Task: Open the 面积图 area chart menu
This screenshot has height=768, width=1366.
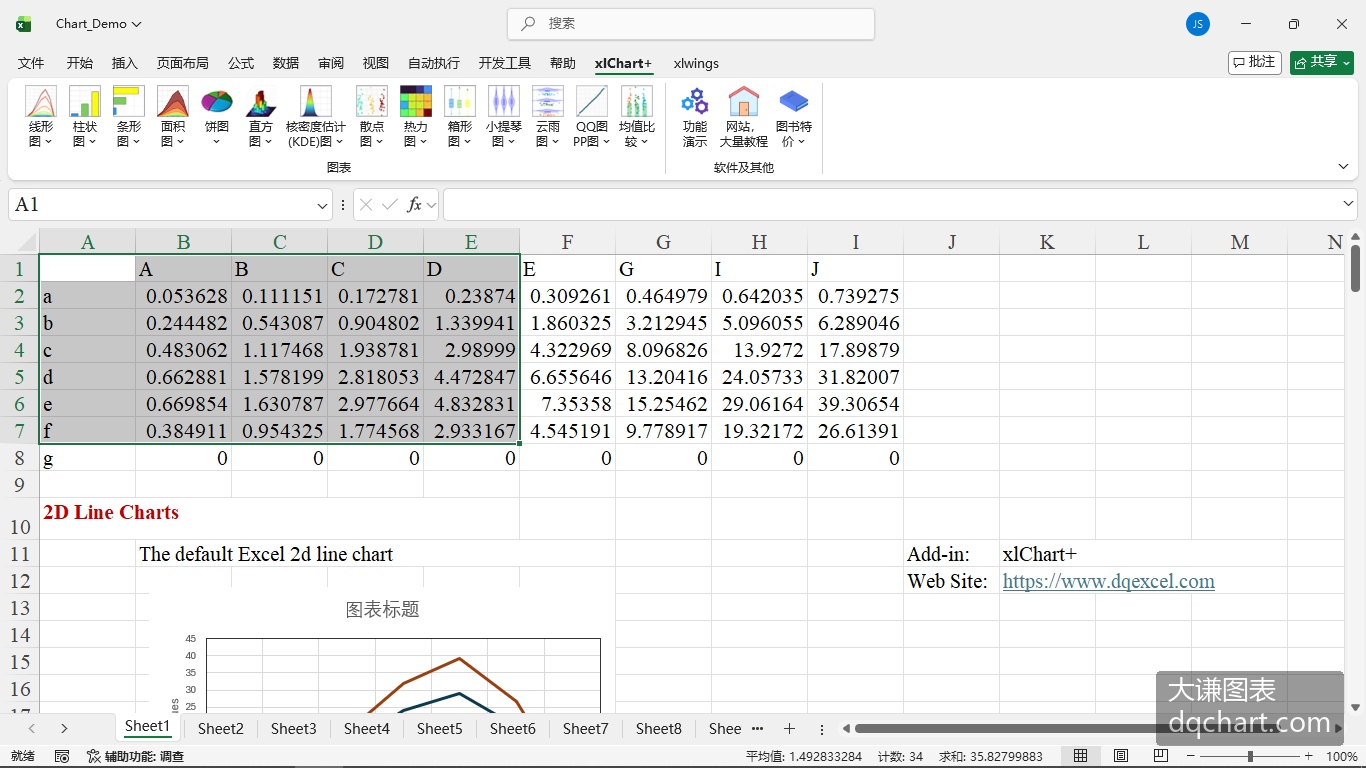Action: pos(173,117)
